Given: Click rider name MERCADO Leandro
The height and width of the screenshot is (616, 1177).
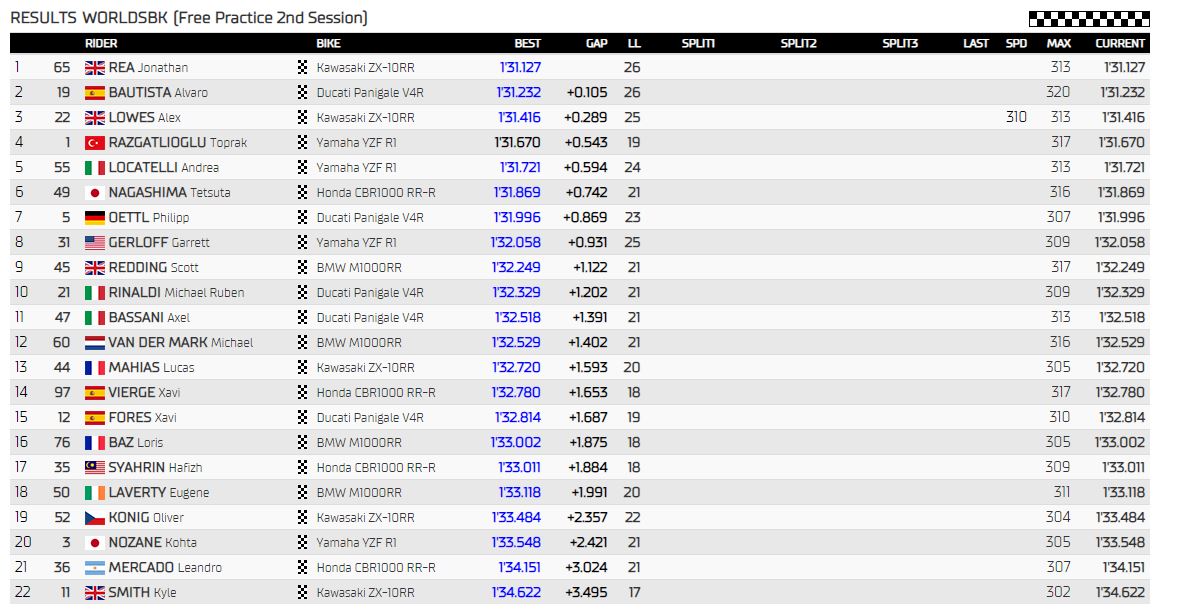Looking at the screenshot, I should pos(165,568).
